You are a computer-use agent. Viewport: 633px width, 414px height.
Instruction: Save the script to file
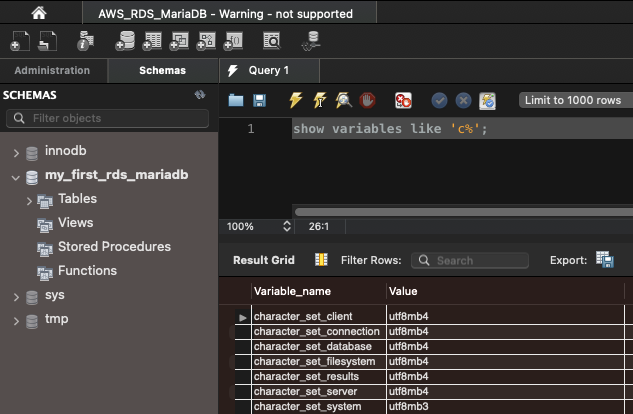pyautogui.click(x=260, y=100)
